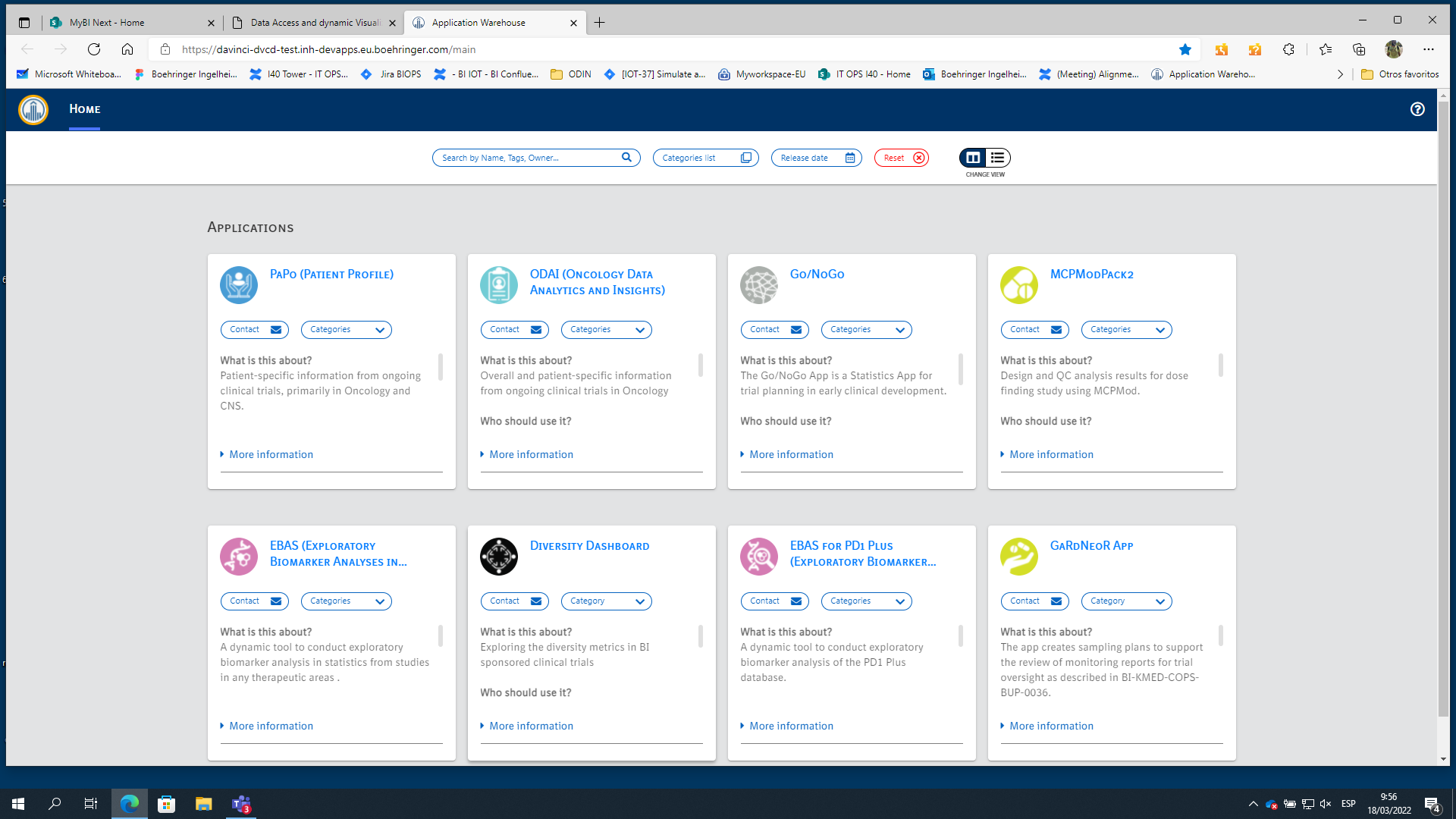Bookmark the page with the star icon
This screenshot has width=1456, height=819.
[1185, 49]
